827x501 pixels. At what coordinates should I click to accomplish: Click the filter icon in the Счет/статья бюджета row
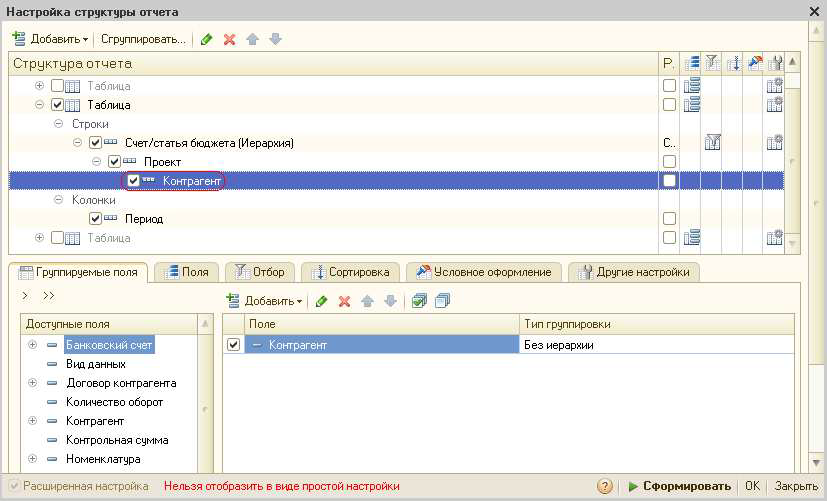713,142
